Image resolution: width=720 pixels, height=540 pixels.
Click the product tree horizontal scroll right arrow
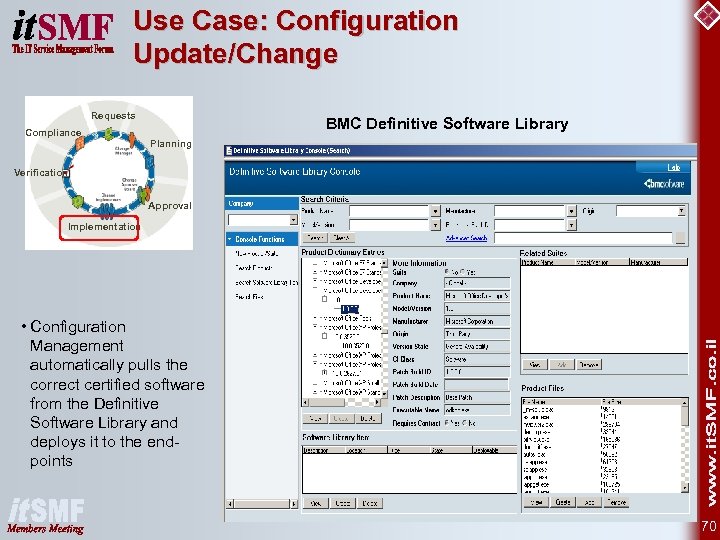(377, 402)
